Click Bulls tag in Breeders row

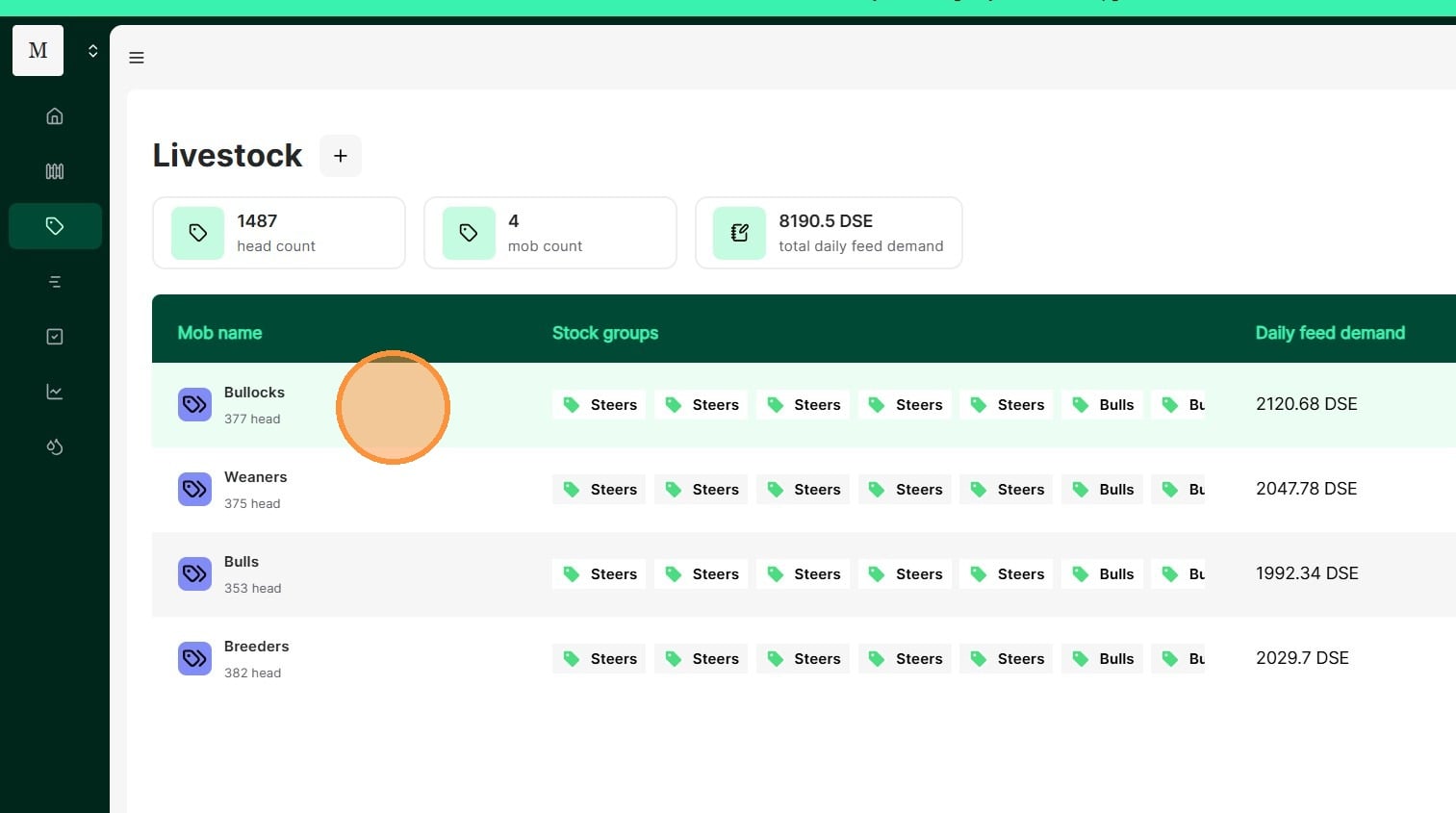coord(1102,659)
